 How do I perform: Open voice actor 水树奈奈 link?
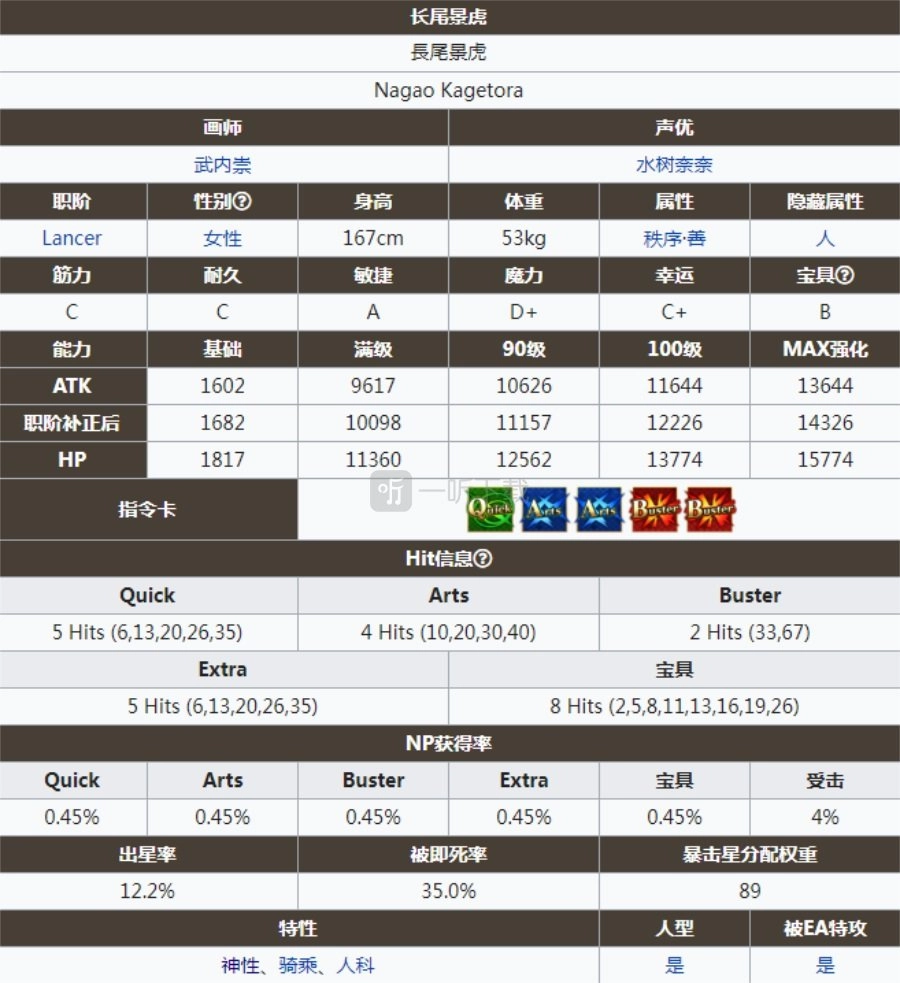pos(674,165)
